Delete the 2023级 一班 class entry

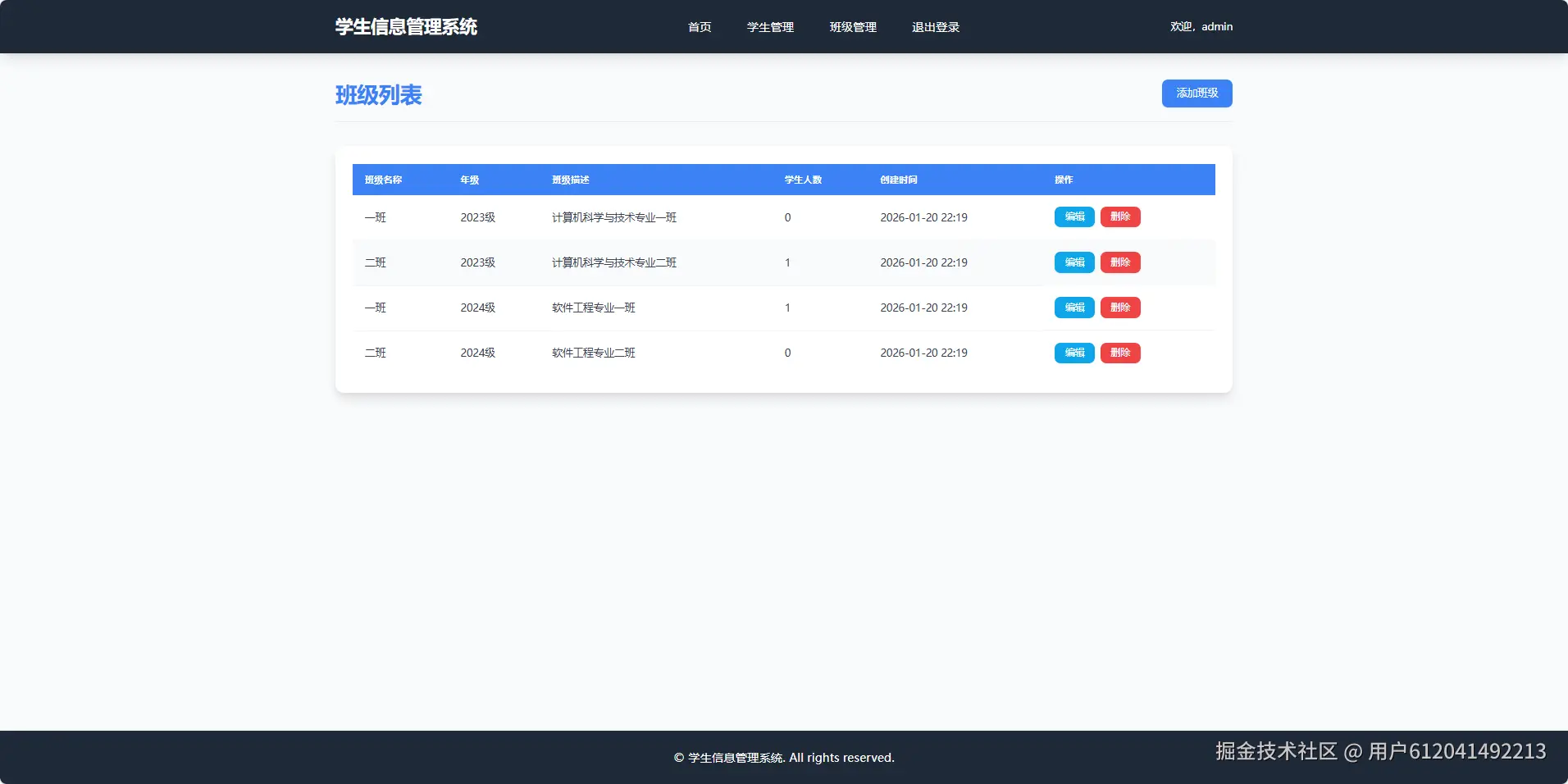1120,217
